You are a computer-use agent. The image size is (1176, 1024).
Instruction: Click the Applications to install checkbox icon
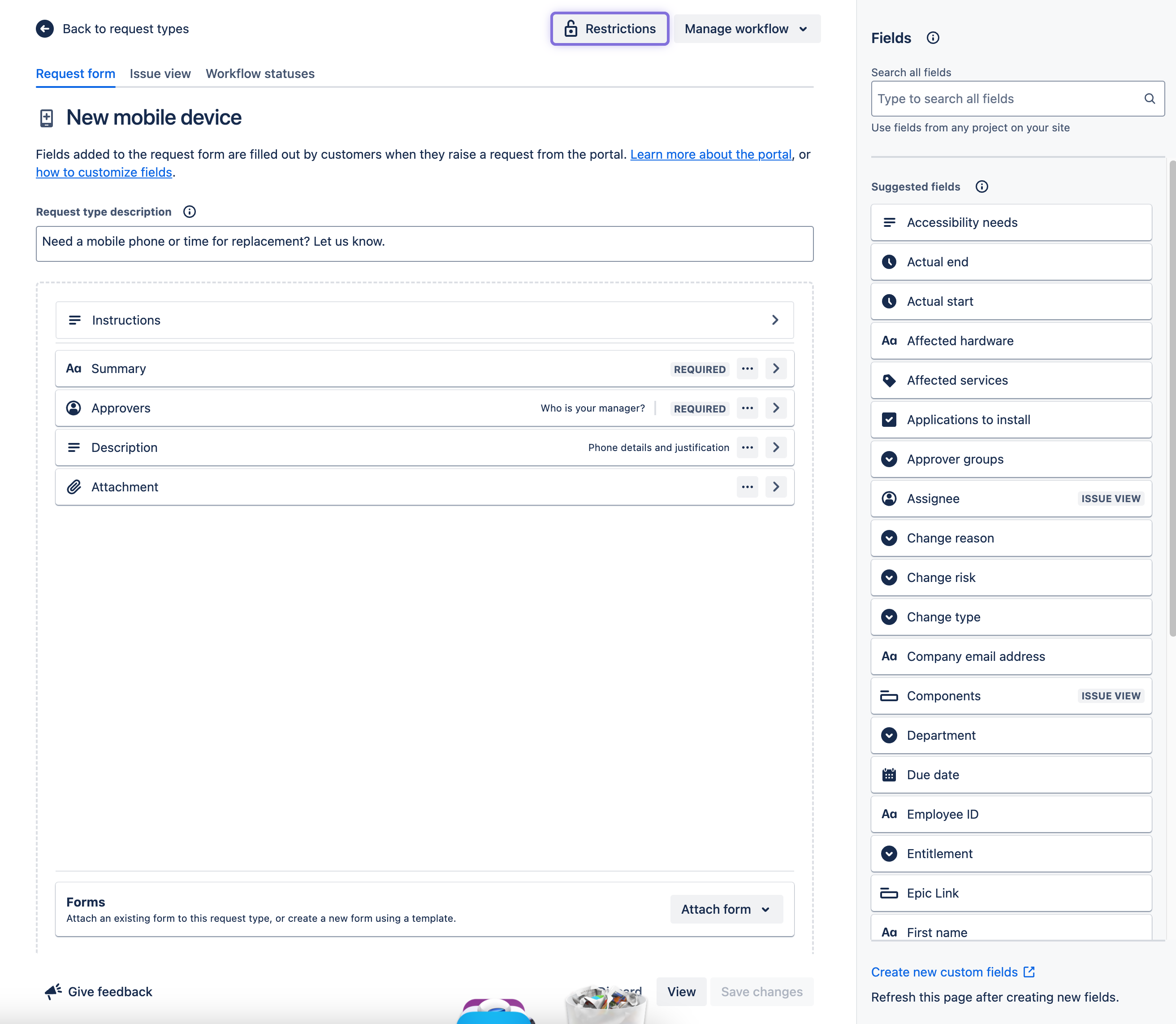click(x=889, y=420)
